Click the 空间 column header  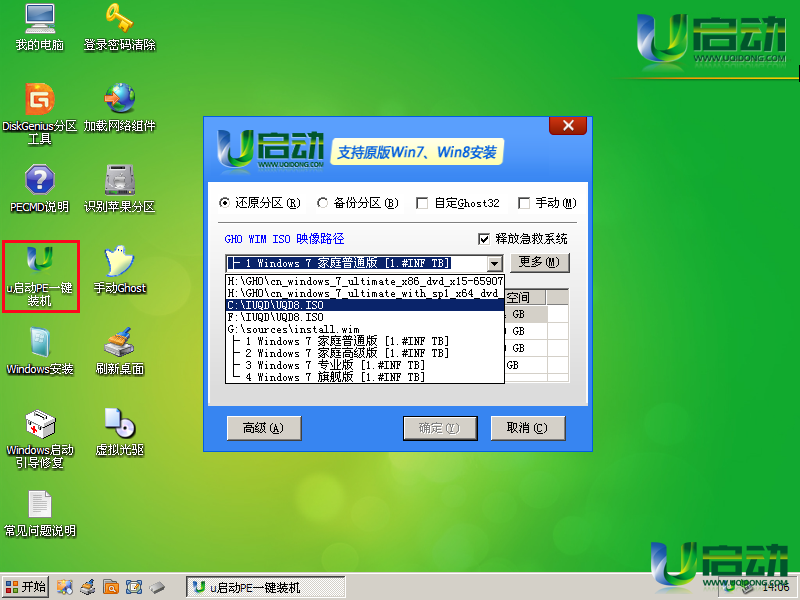(x=526, y=297)
